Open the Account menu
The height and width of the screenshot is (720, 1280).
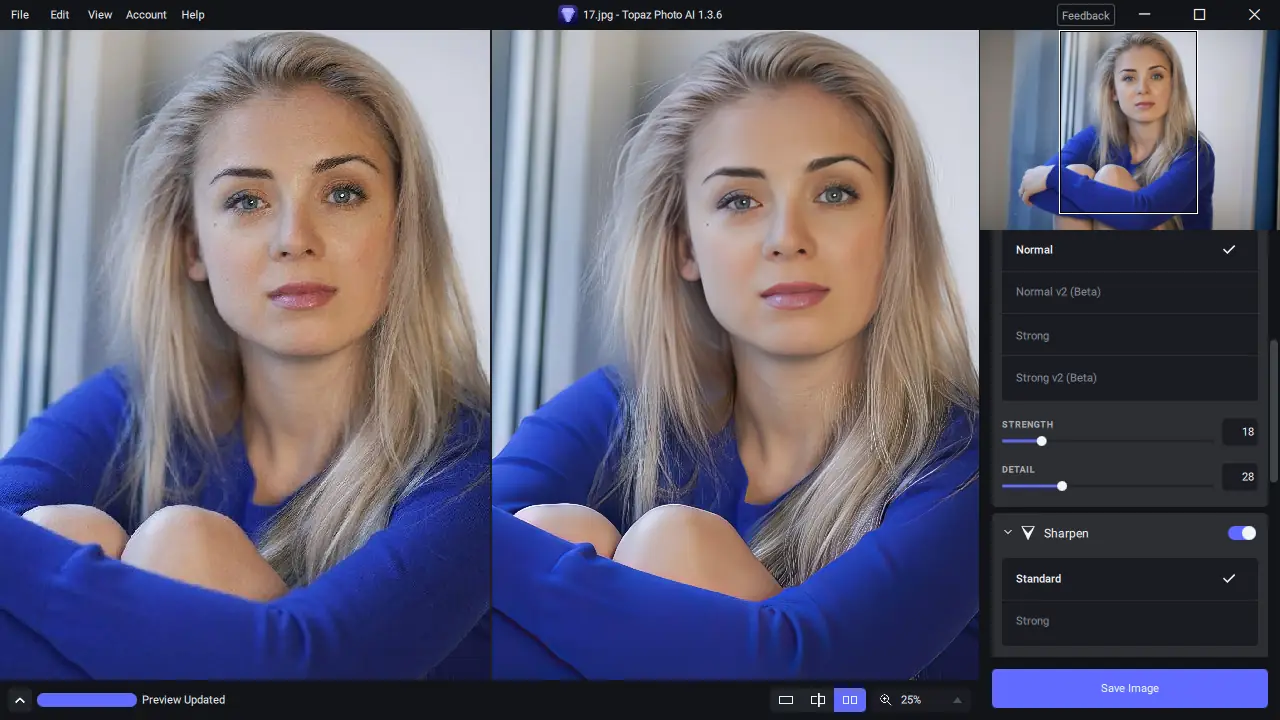click(x=146, y=15)
